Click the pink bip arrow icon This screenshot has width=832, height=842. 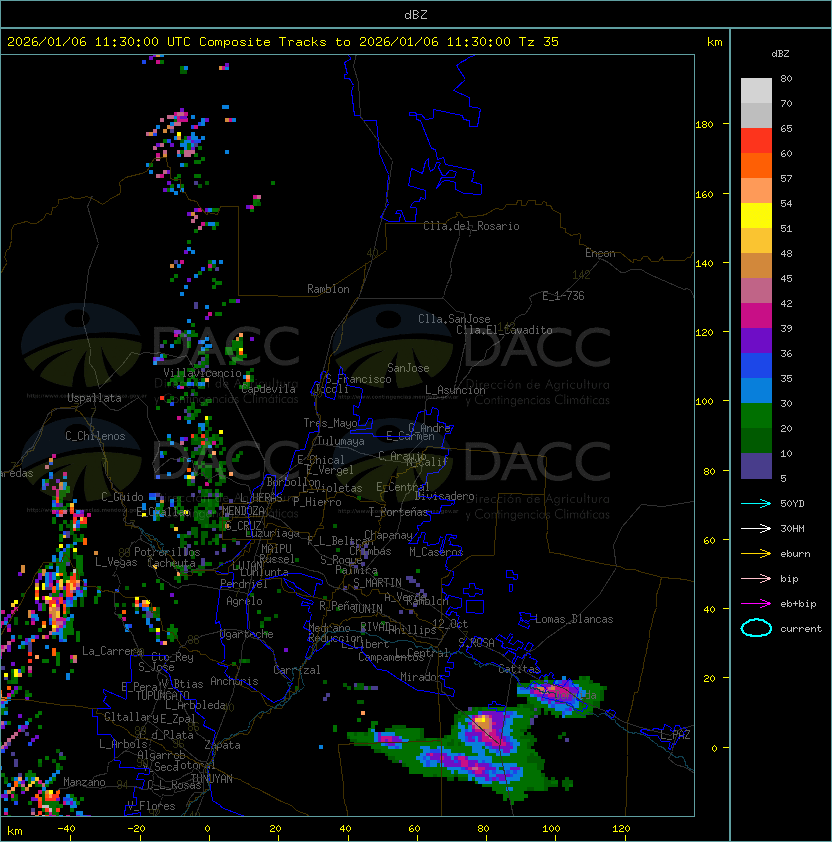pos(756,578)
